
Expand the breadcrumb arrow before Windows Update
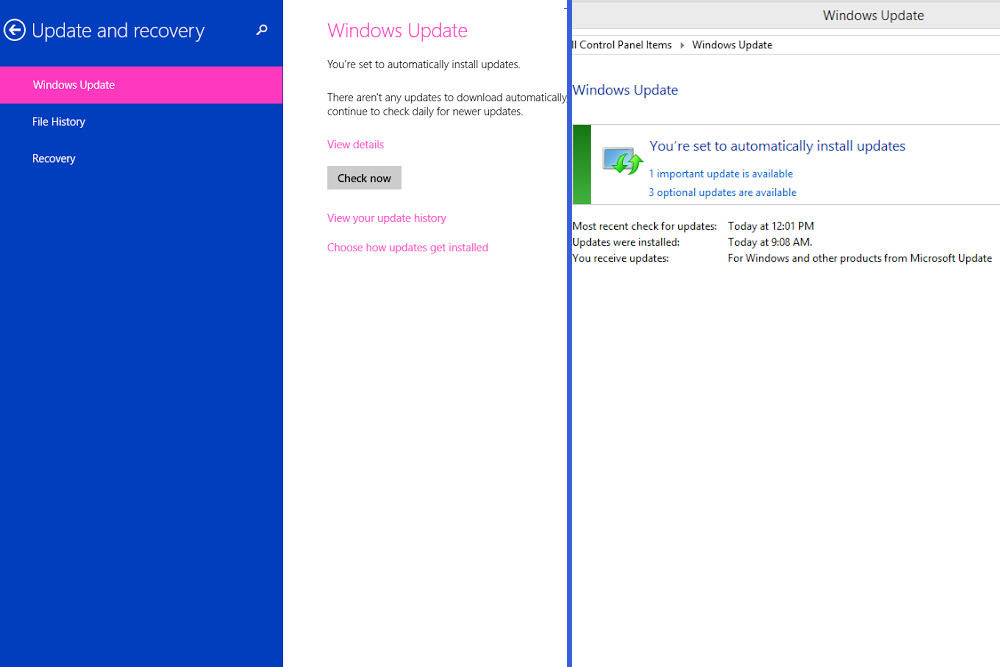click(682, 45)
